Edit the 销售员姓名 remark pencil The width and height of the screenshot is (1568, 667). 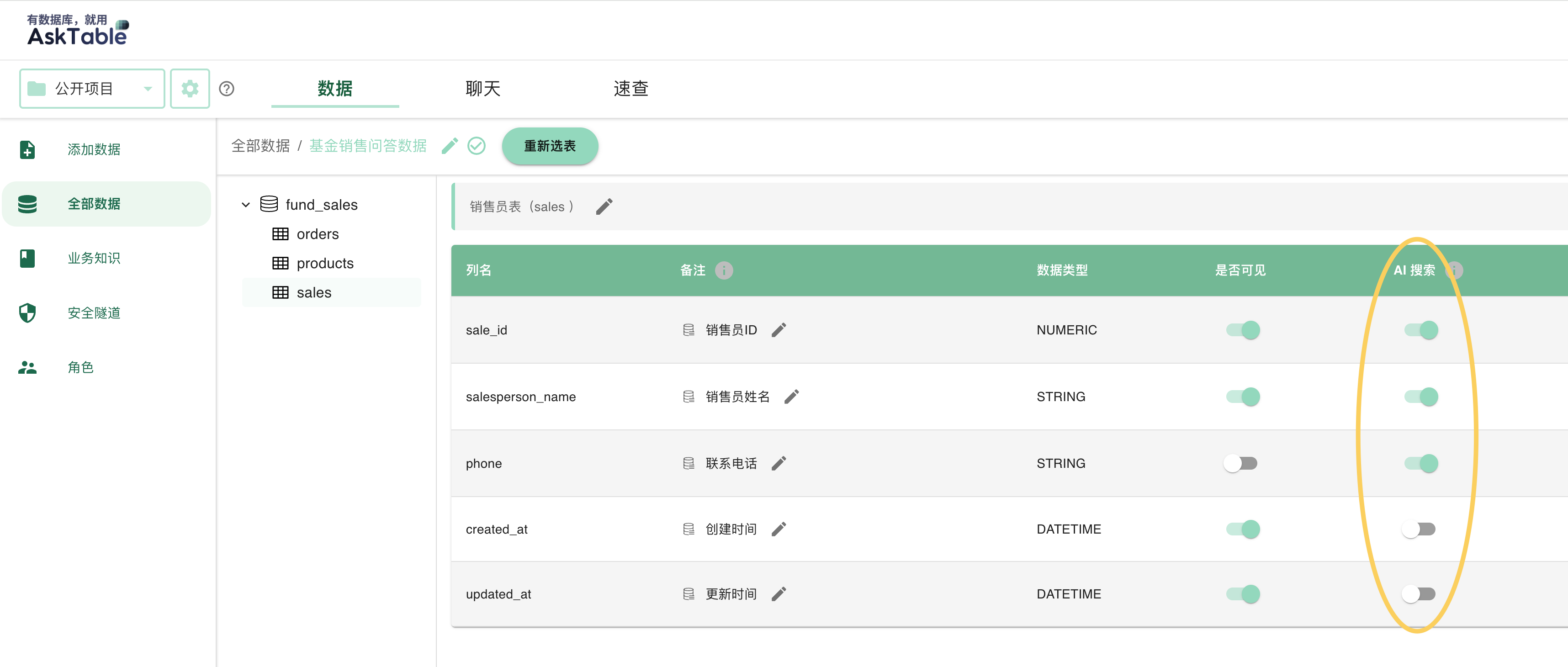point(791,397)
